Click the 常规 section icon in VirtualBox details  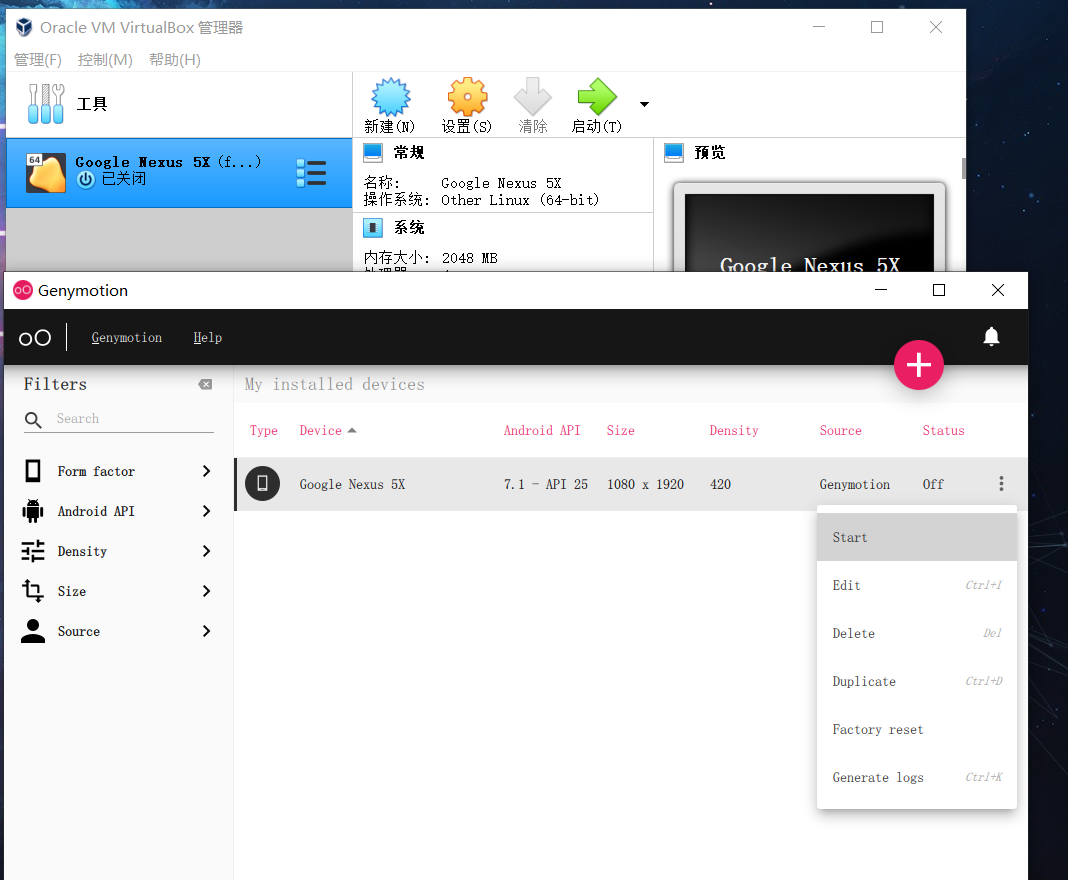tap(373, 153)
